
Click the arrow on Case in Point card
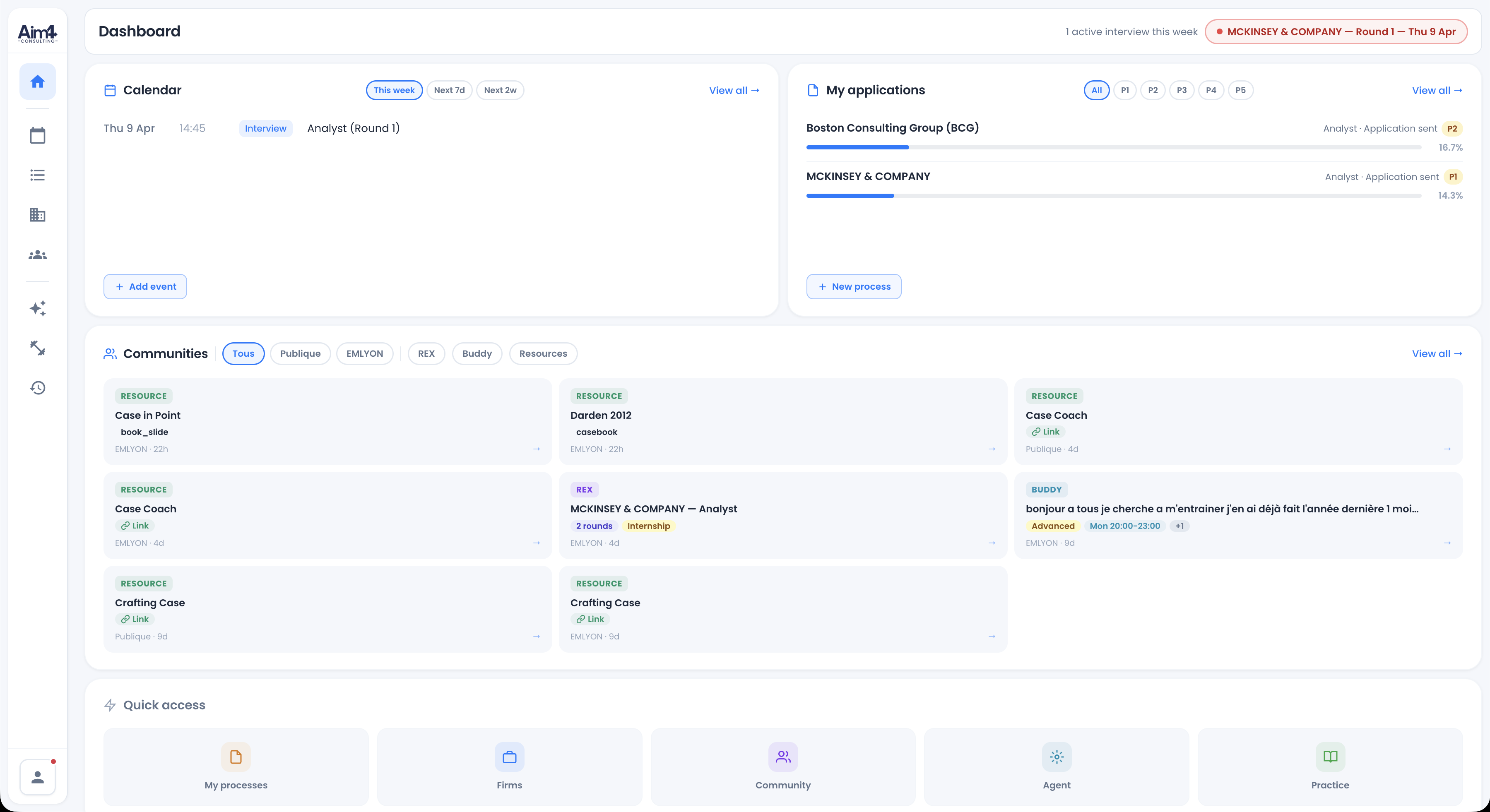point(537,449)
